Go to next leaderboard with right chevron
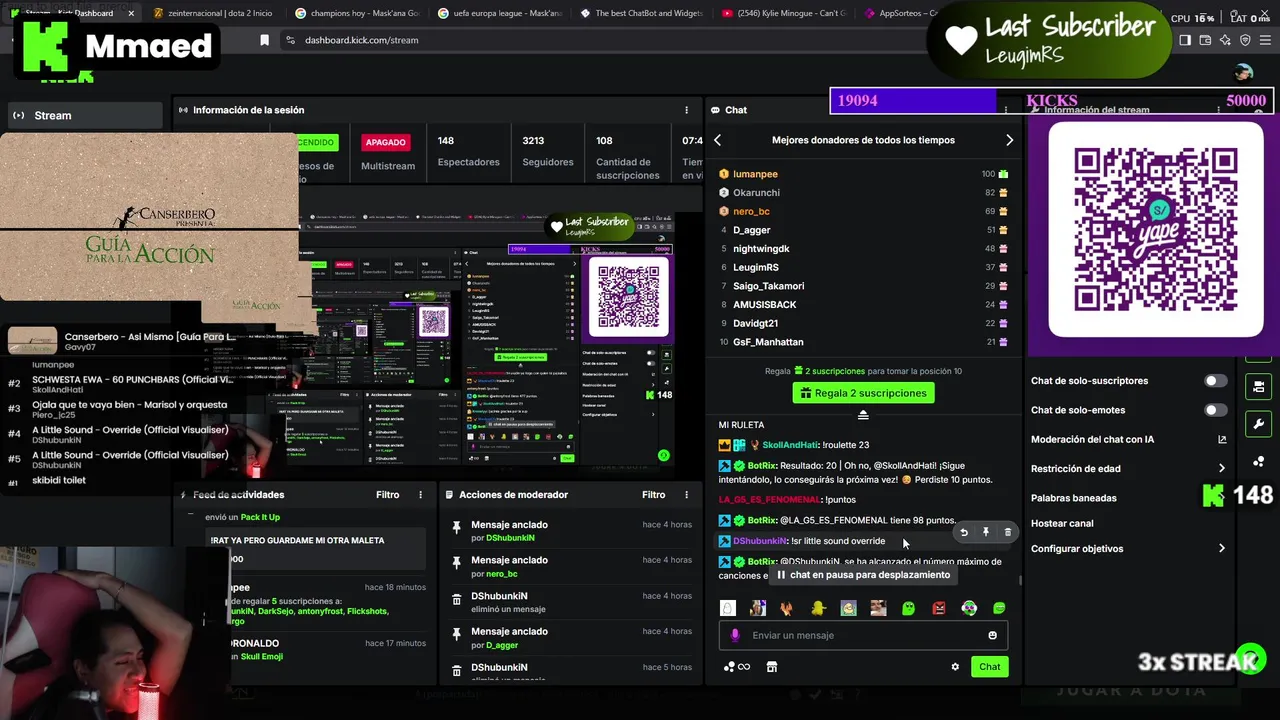Viewport: 1280px width, 720px height. pos(1009,141)
